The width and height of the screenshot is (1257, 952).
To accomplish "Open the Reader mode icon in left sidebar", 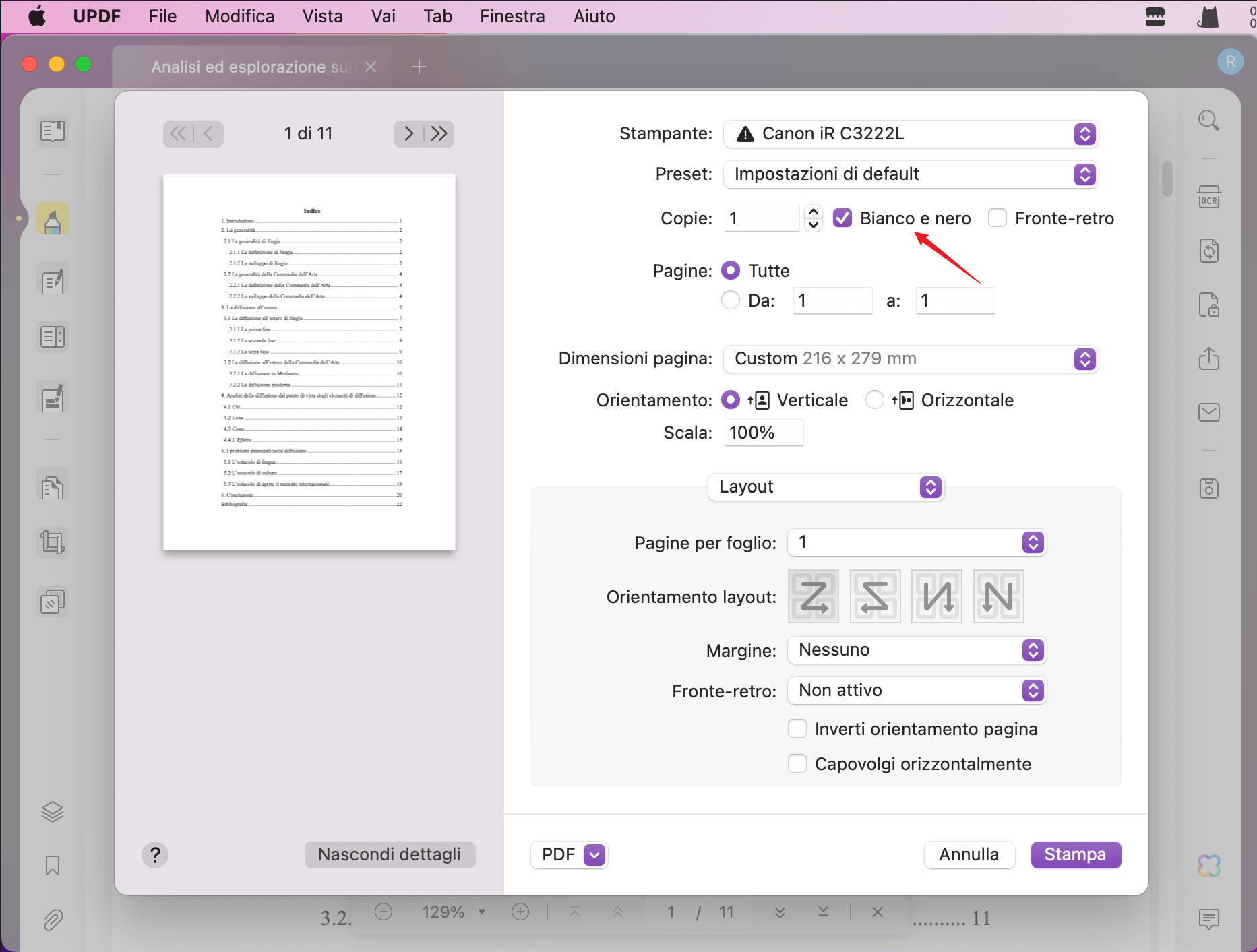I will pyautogui.click(x=53, y=131).
